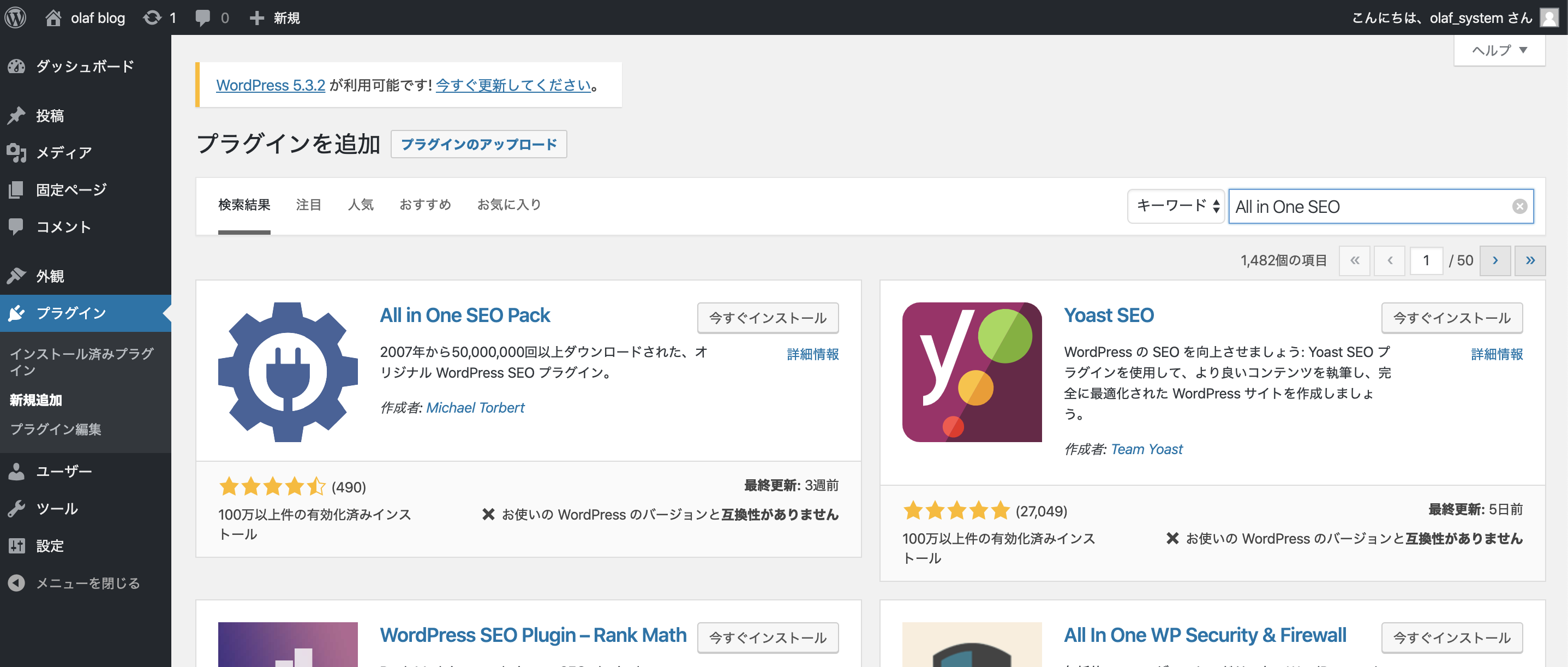Open the comments bubble in admin bar
This screenshot has height=667, width=1568.
pyautogui.click(x=204, y=17)
